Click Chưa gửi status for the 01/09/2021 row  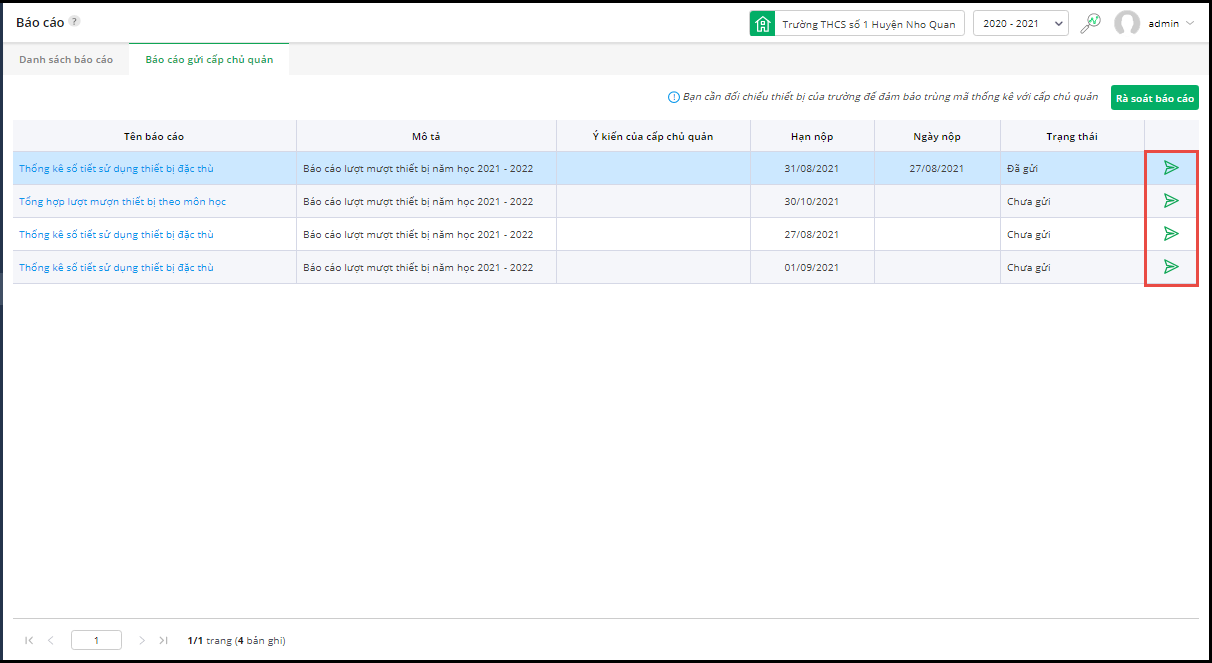(1028, 267)
